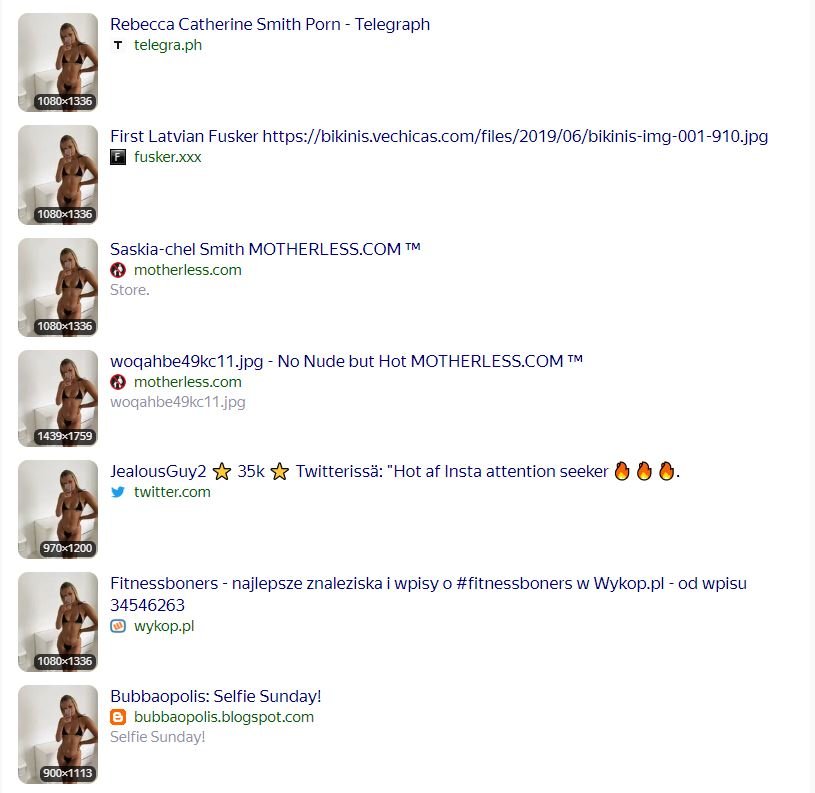
Task: Open the JealousGuy2 Twitter result title
Action: (395, 471)
